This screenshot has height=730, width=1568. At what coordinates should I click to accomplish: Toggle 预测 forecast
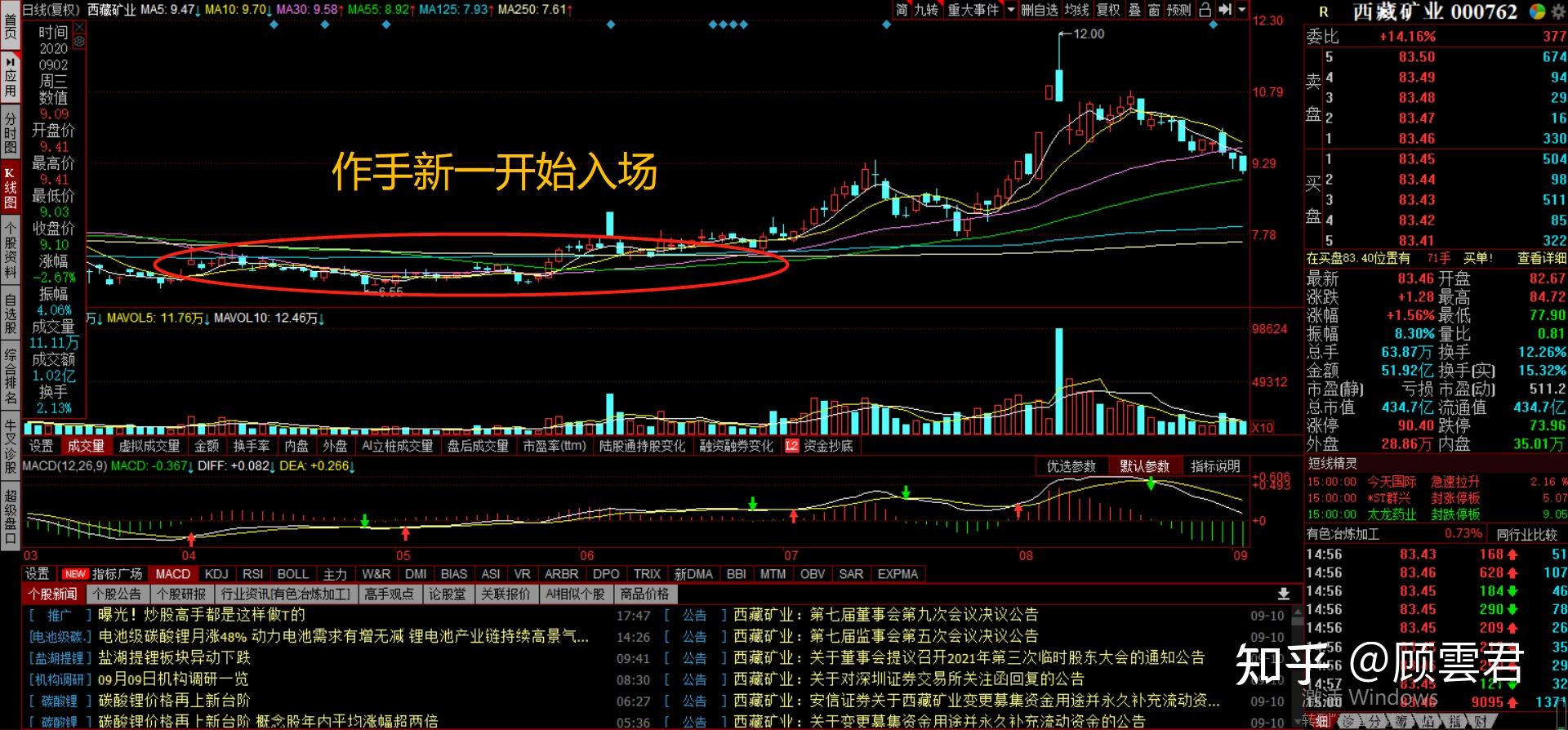(1178, 10)
